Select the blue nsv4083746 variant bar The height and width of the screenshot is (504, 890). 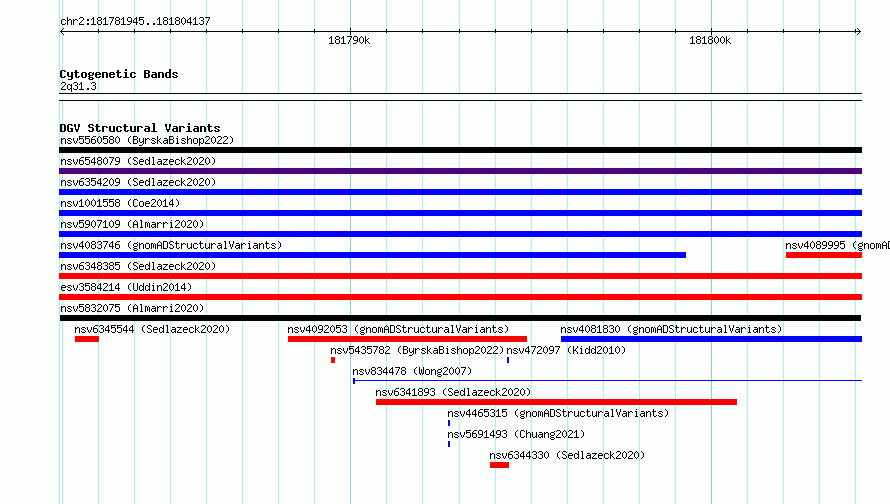click(372, 255)
